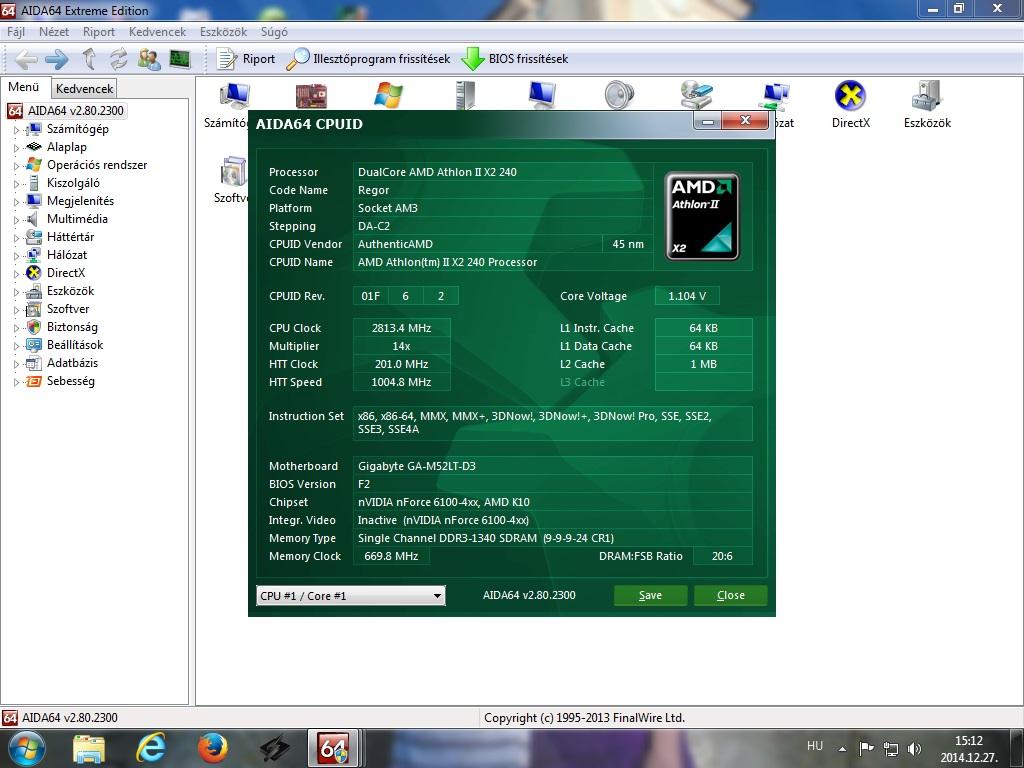Open the users icon in the toolbar
Image resolution: width=1024 pixels, height=768 pixels.
[x=150, y=59]
